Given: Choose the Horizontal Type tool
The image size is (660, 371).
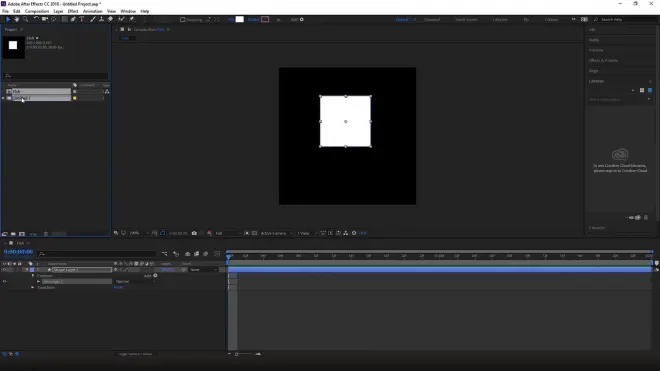Looking at the screenshot, I should click(82, 19).
